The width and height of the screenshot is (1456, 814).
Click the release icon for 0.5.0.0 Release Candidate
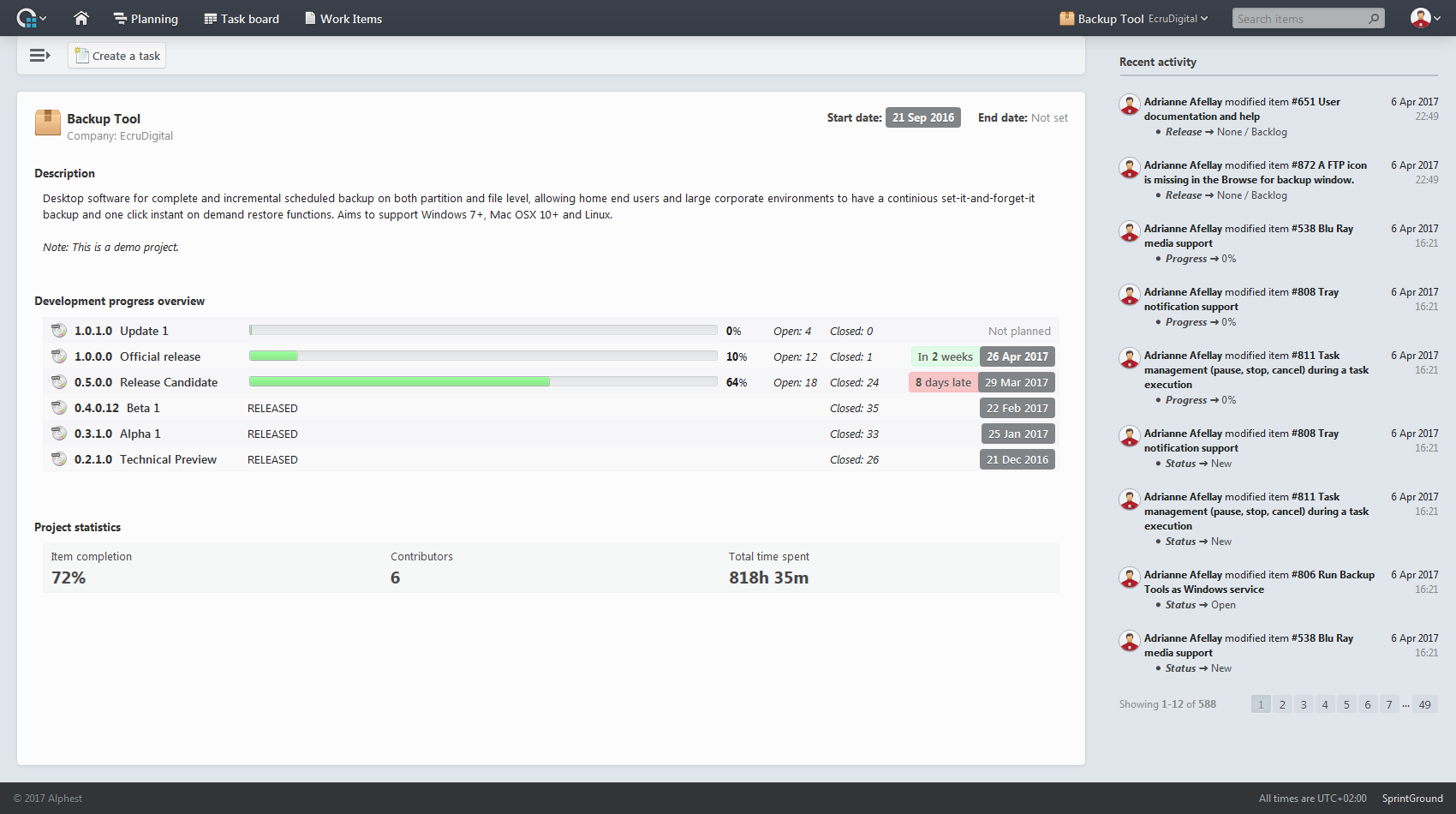pos(59,382)
